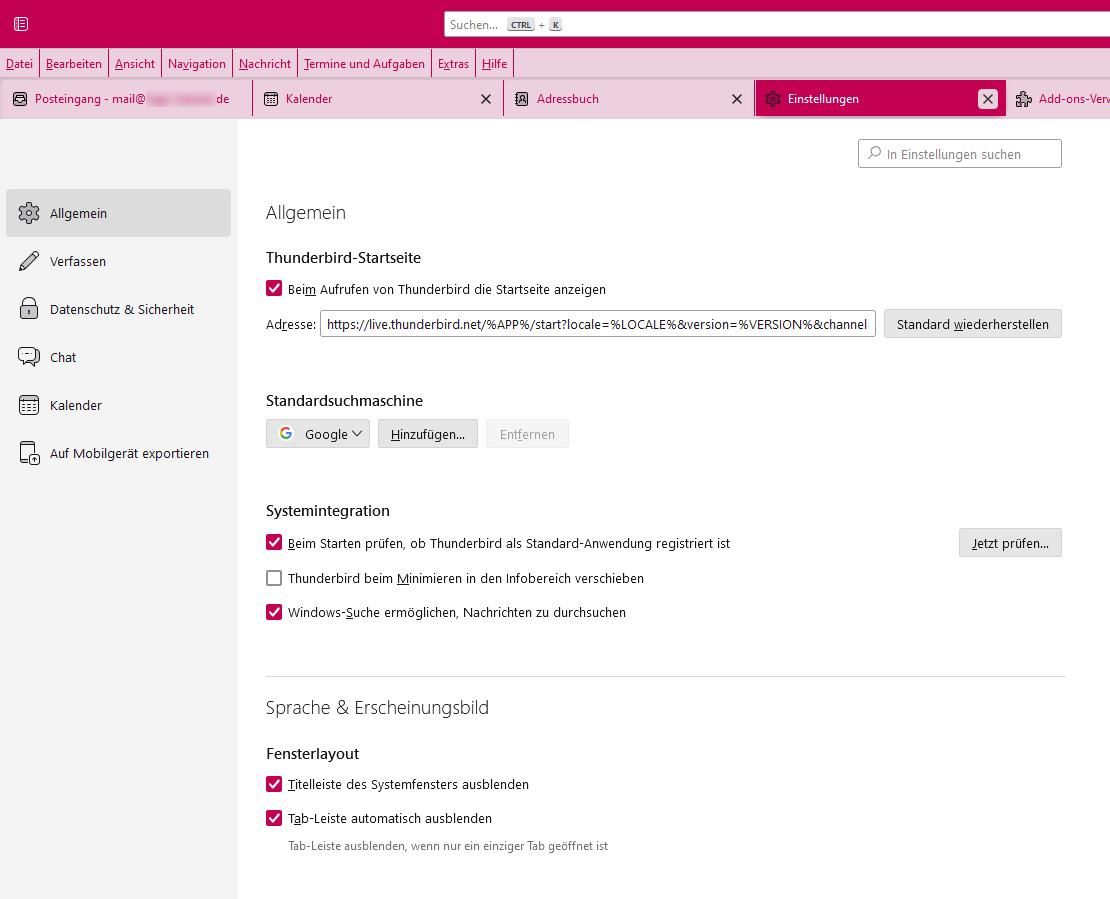Toggle Tab-Leiste automatisch ausblenden checkbox
1110x899 pixels.
click(274, 818)
